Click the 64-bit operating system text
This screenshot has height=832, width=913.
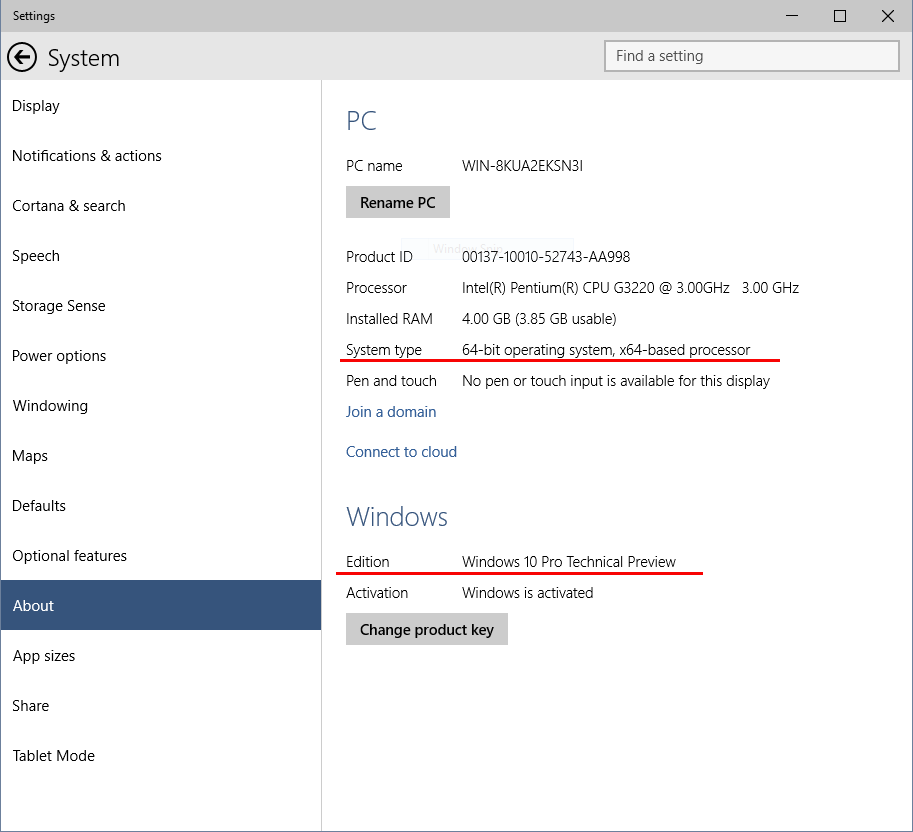tap(606, 350)
